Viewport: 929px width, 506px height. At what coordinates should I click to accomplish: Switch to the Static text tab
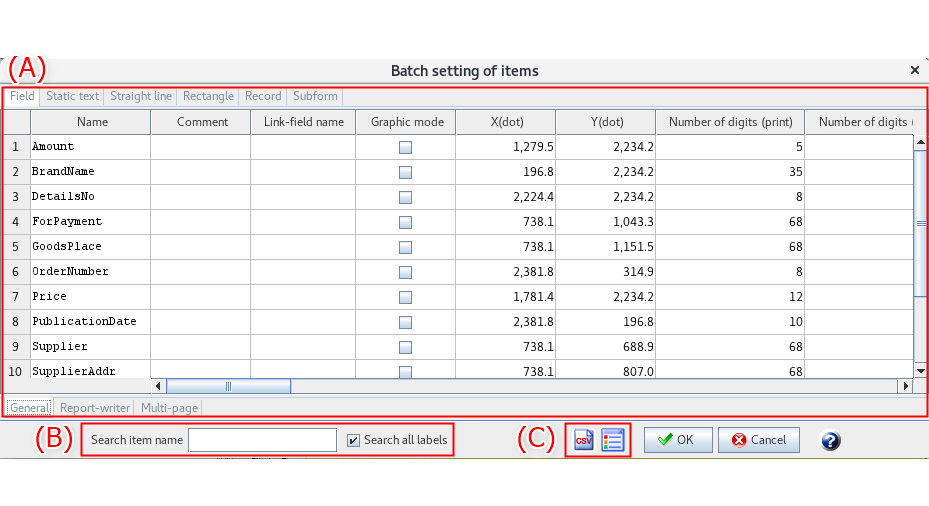(x=72, y=96)
